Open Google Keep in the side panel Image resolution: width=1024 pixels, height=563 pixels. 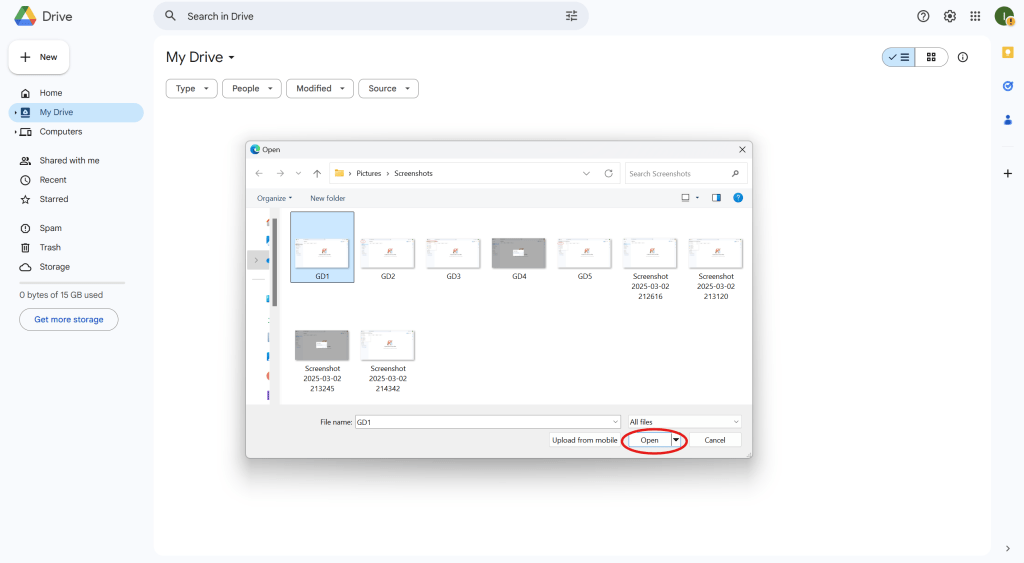(1008, 52)
